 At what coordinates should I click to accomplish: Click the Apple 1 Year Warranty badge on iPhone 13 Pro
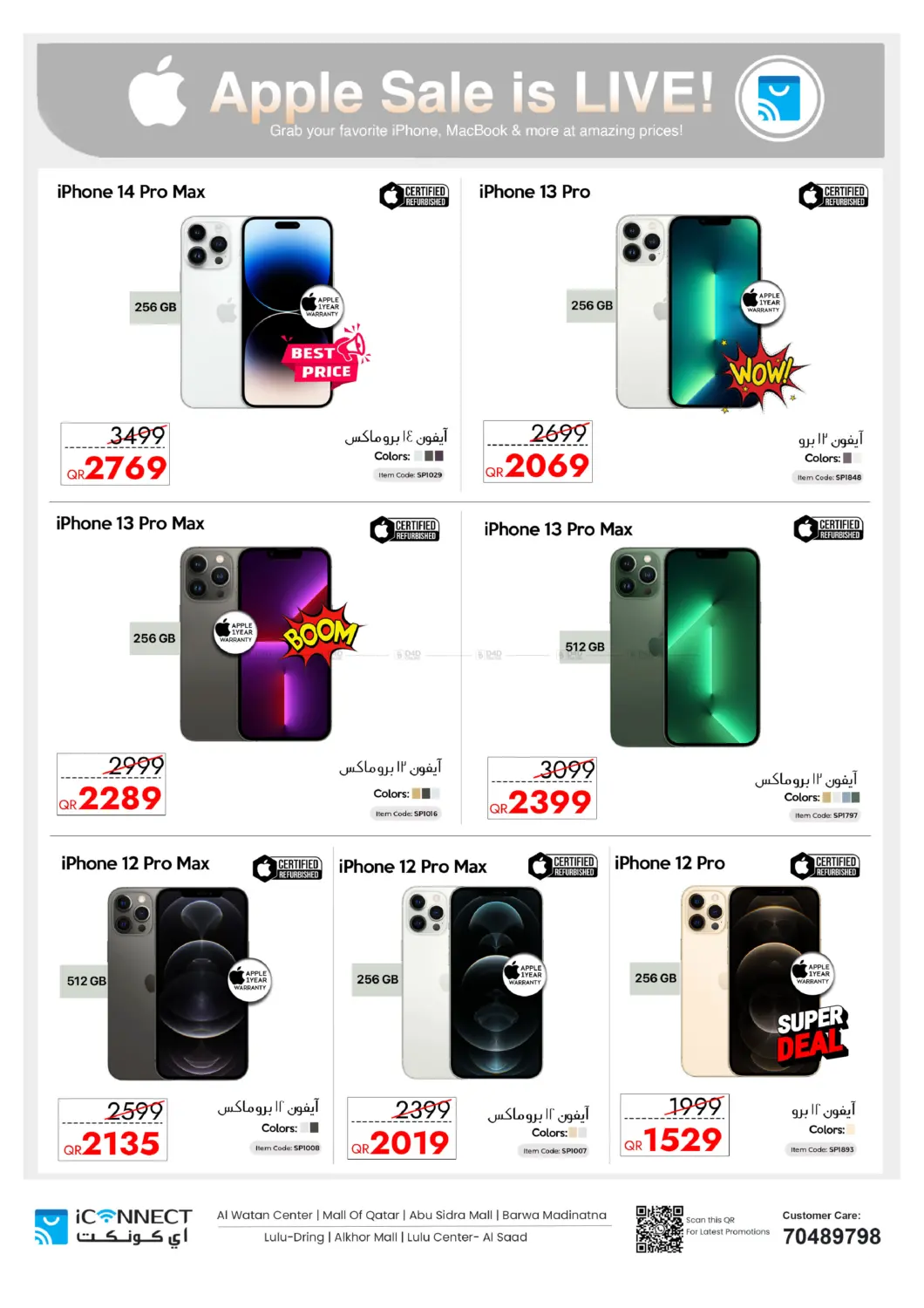[763, 303]
